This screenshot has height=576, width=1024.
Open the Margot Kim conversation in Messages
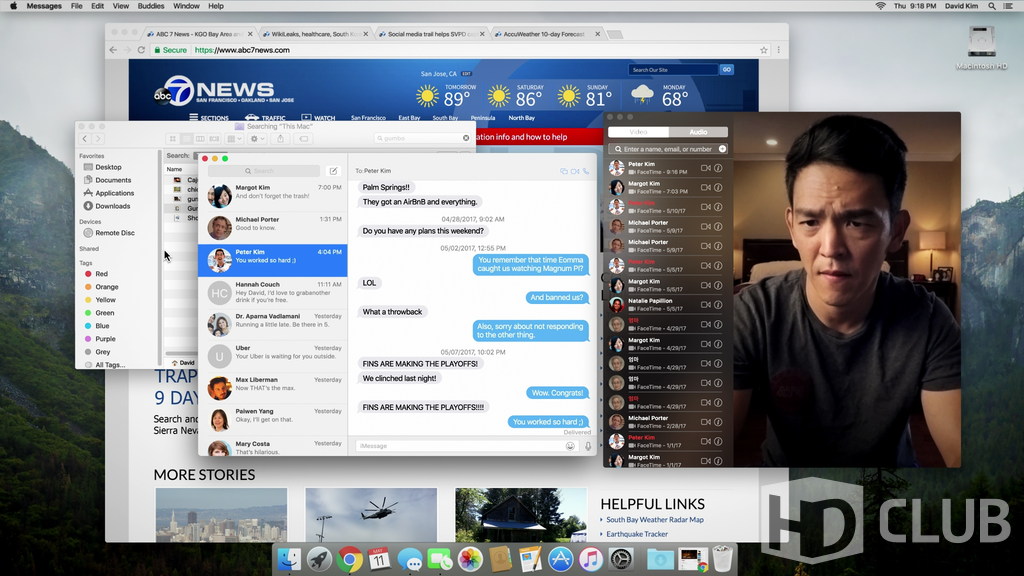point(273,196)
